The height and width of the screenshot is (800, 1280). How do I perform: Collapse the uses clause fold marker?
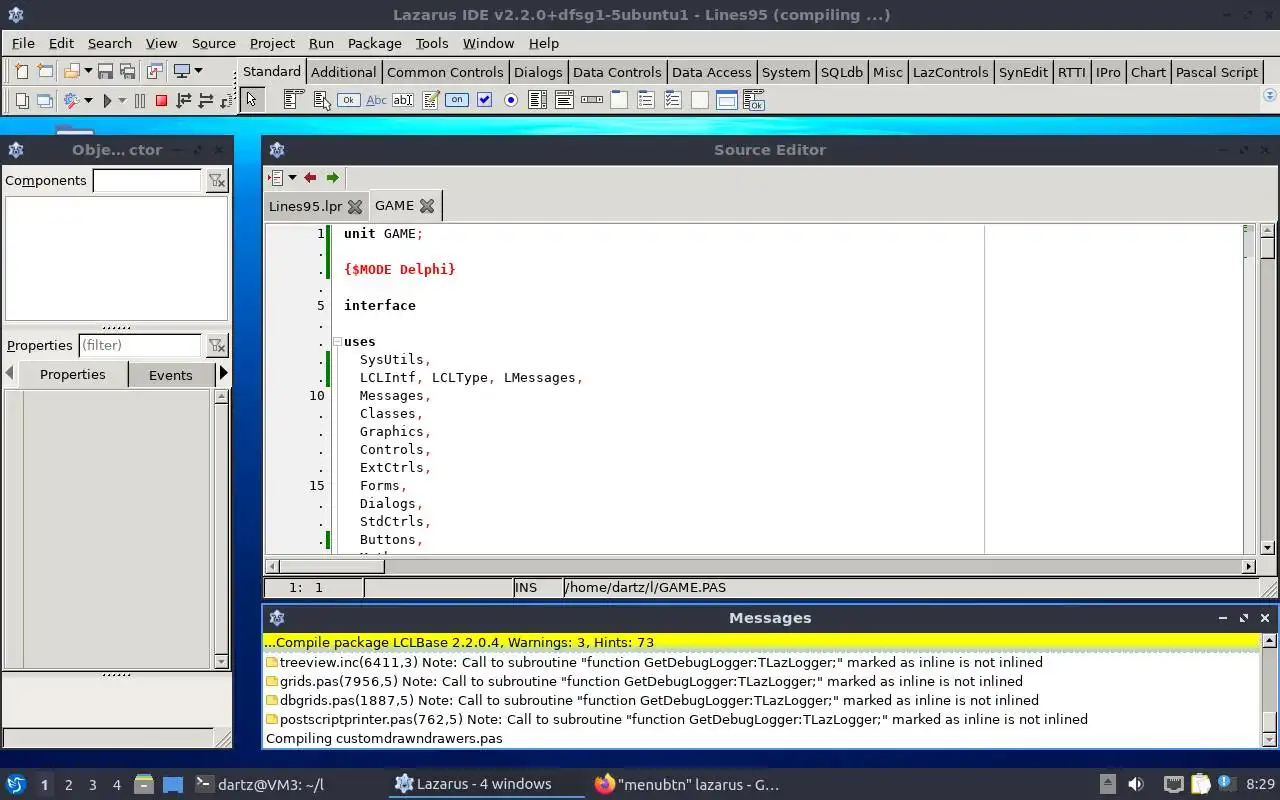coord(337,342)
